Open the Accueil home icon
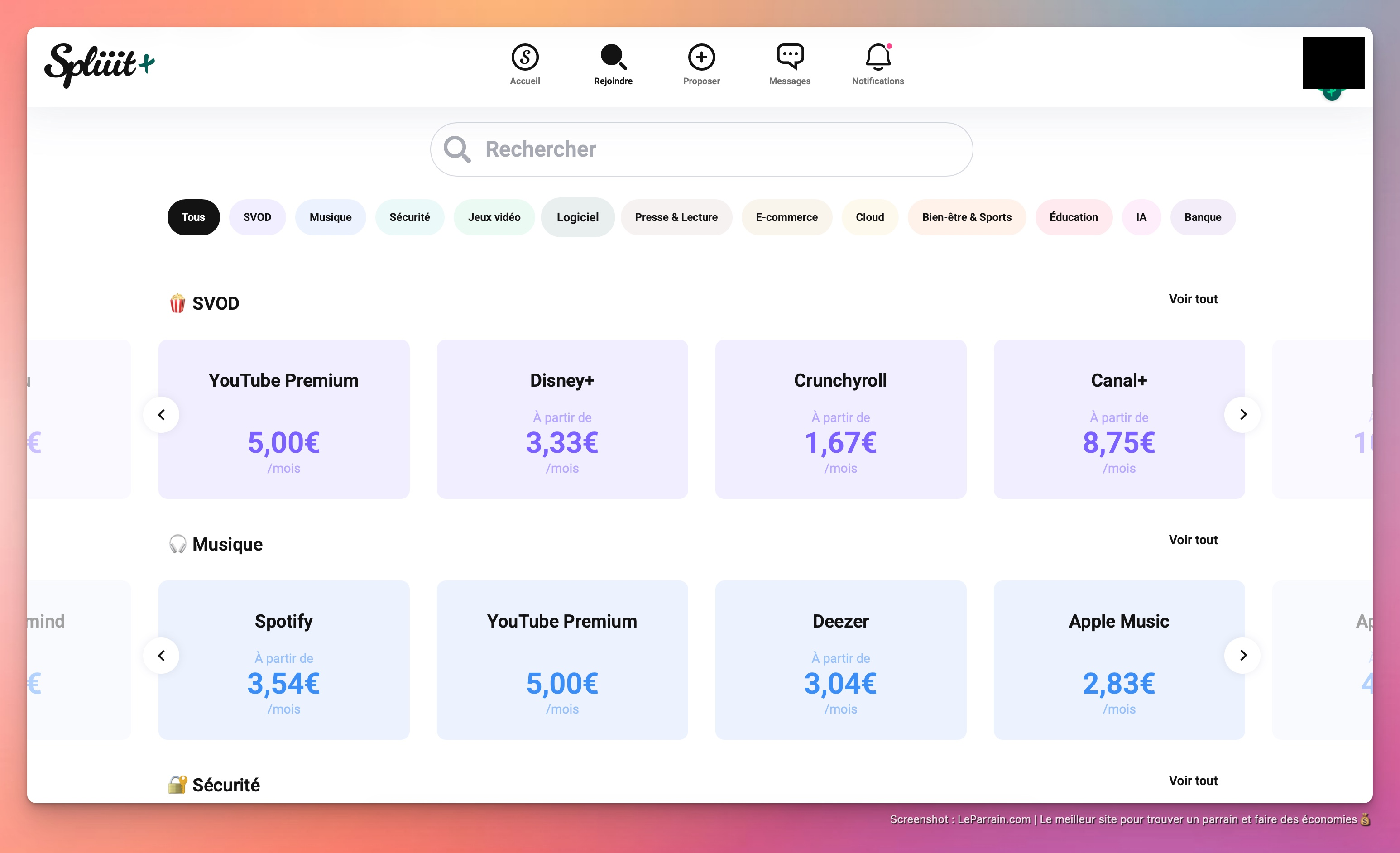1400x853 pixels. click(x=524, y=58)
